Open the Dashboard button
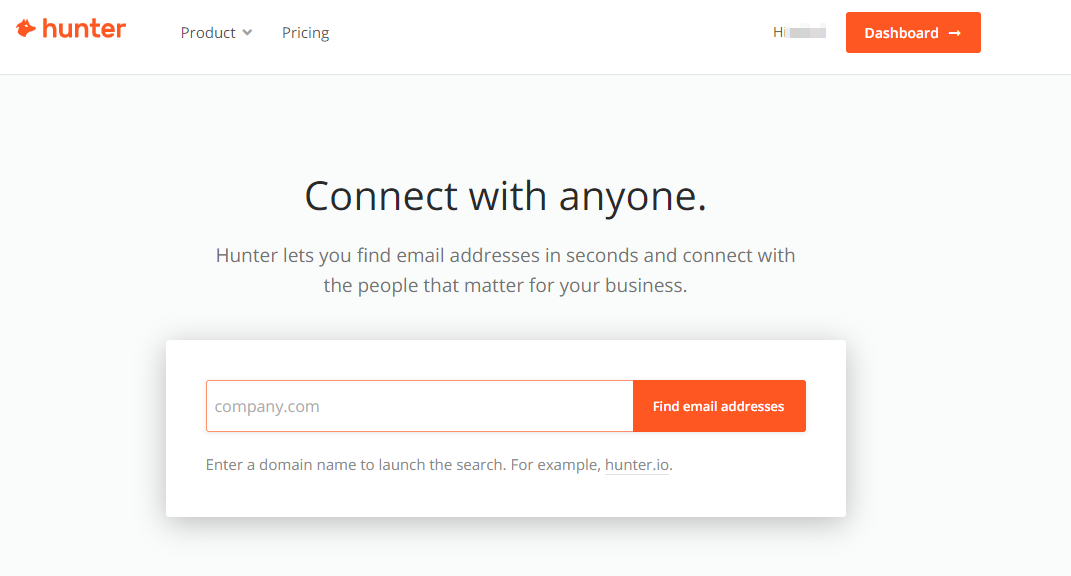Viewport: 1071px width, 576px height. [912, 33]
